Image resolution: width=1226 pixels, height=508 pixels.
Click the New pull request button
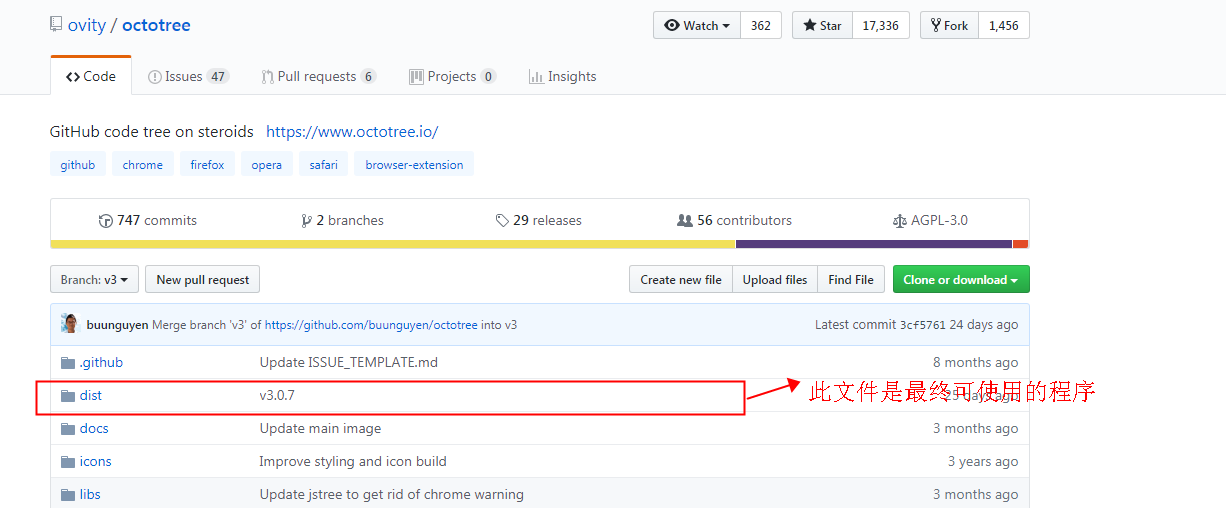click(203, 279)
